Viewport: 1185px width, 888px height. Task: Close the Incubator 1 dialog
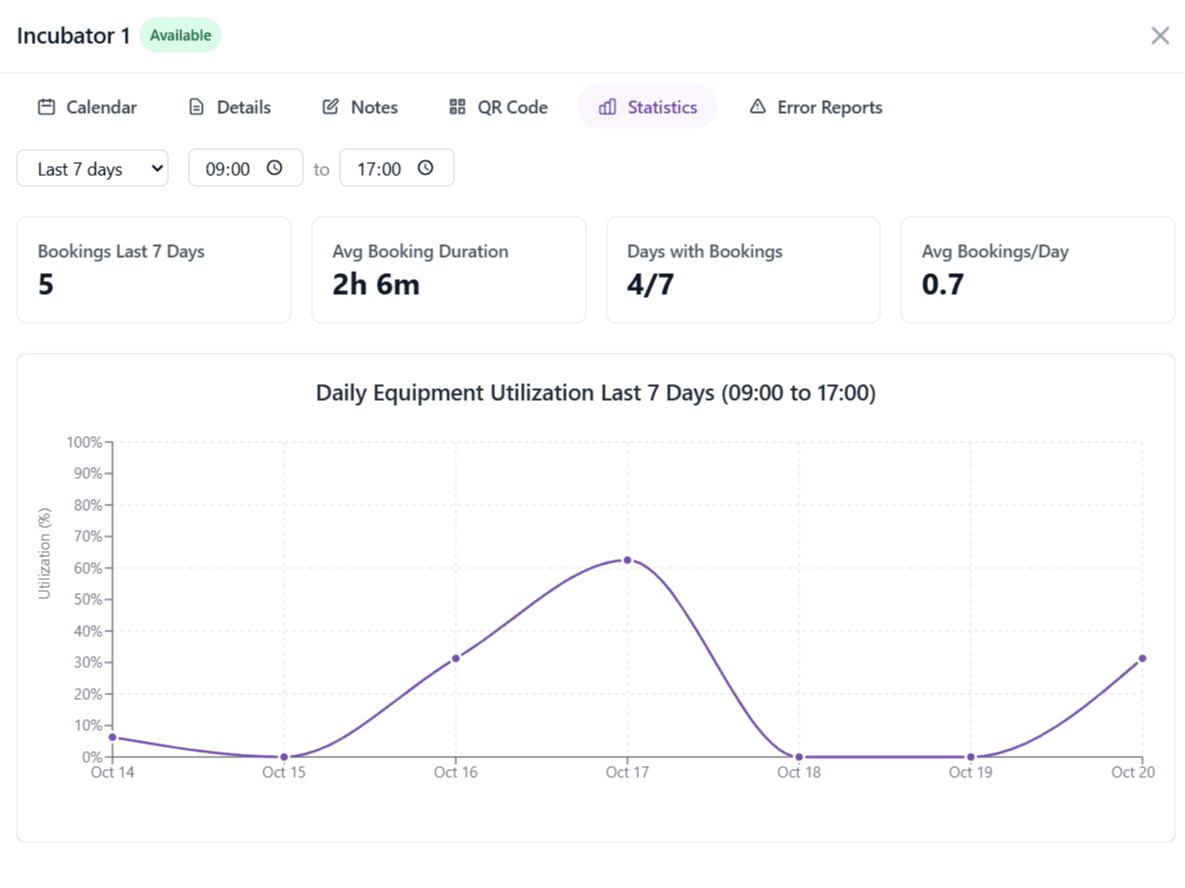1160,35
